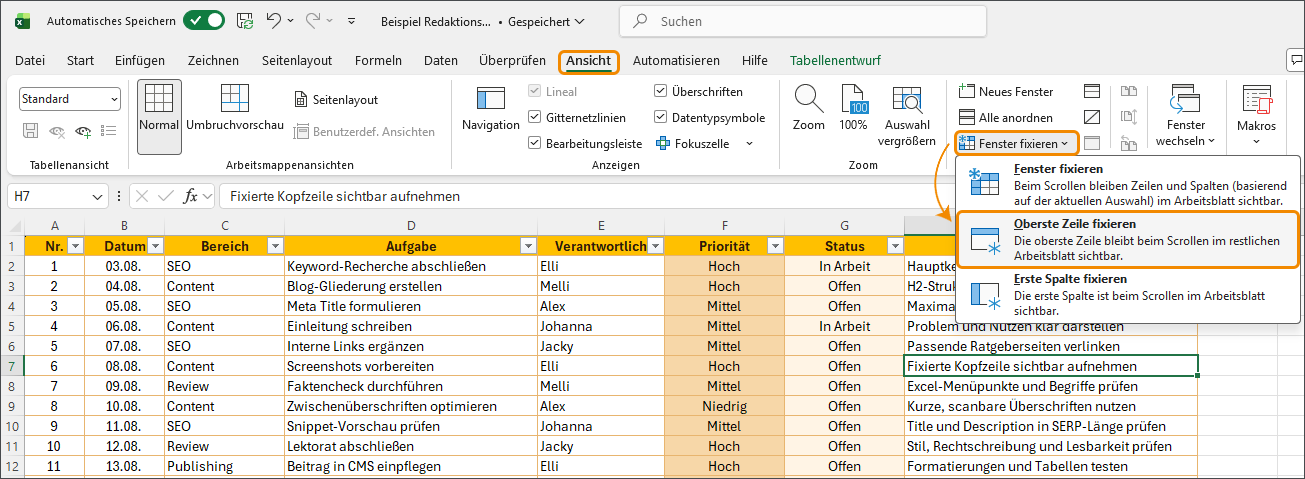Select the cell 'Keyword-Recherche abschließen'
1305x479 pixels.
pos(411,267)
